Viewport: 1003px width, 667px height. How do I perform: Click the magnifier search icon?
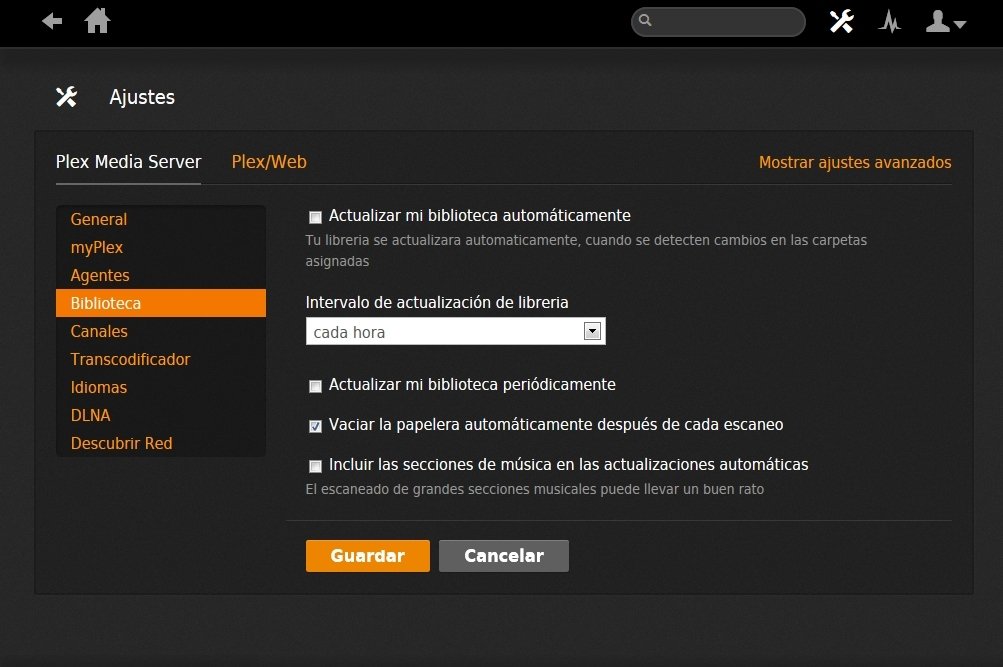[x=645, y=20]
